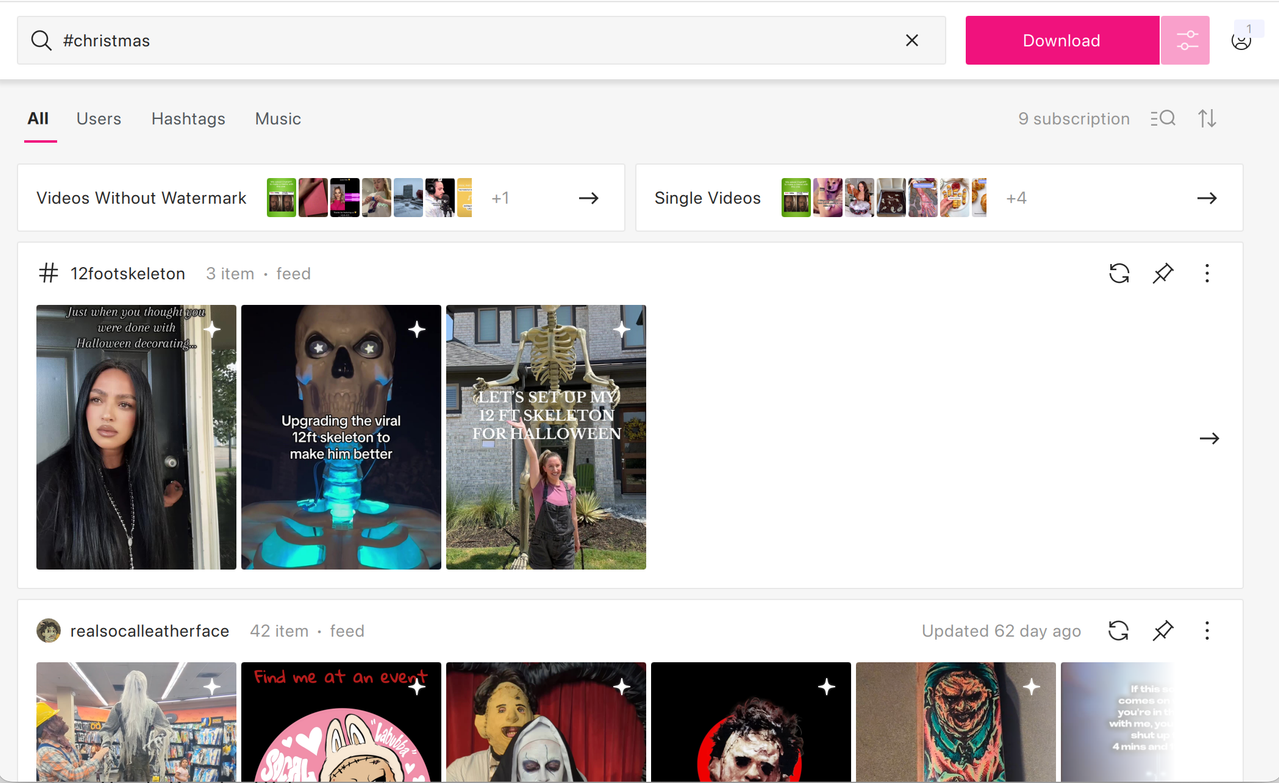Click sparkle icon on Find me thumbnail
This screenshot has height=783, width=1279.
(417, 687)
